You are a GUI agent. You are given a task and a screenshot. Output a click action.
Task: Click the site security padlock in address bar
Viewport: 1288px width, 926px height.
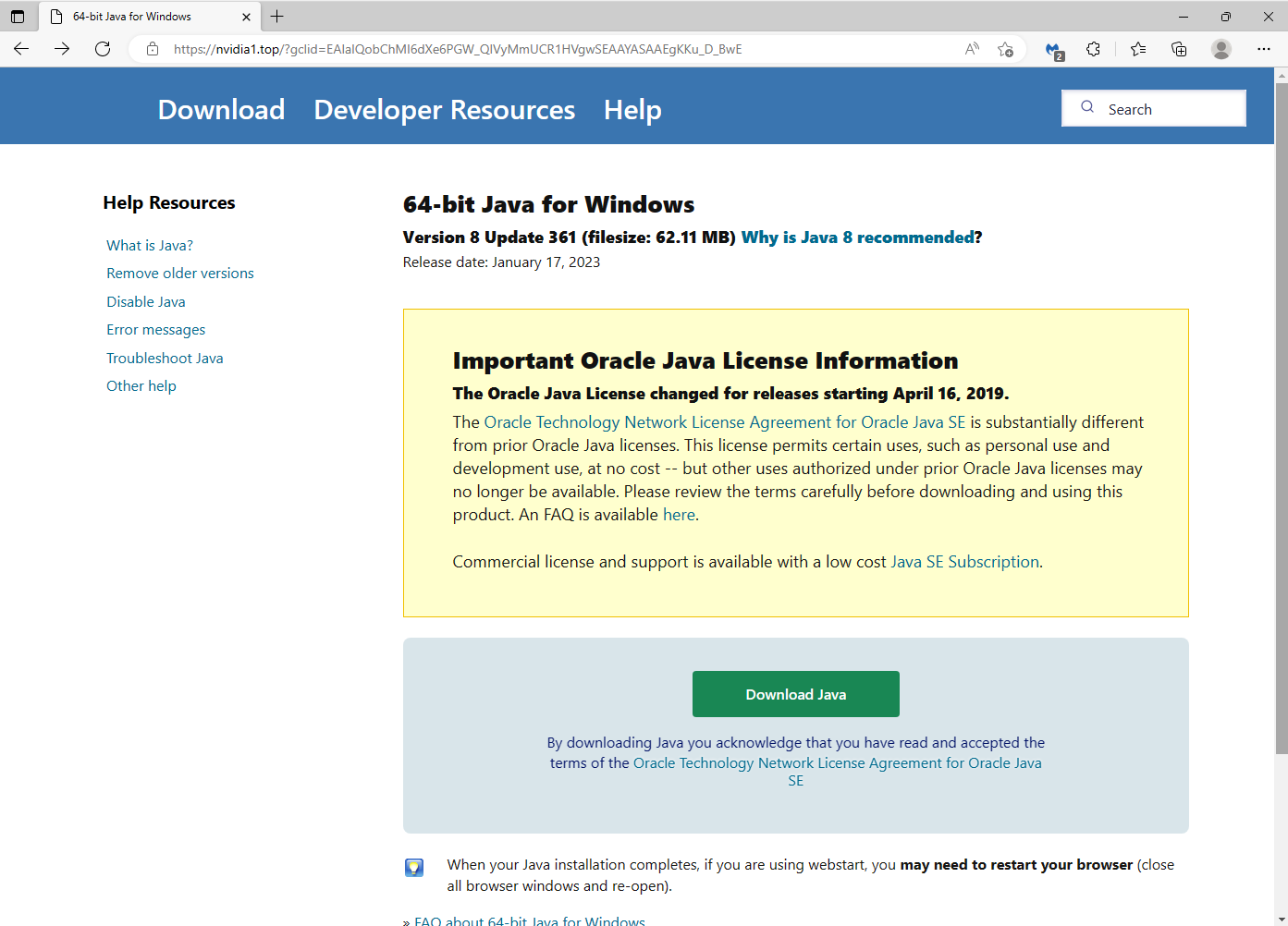coord(152,49)
